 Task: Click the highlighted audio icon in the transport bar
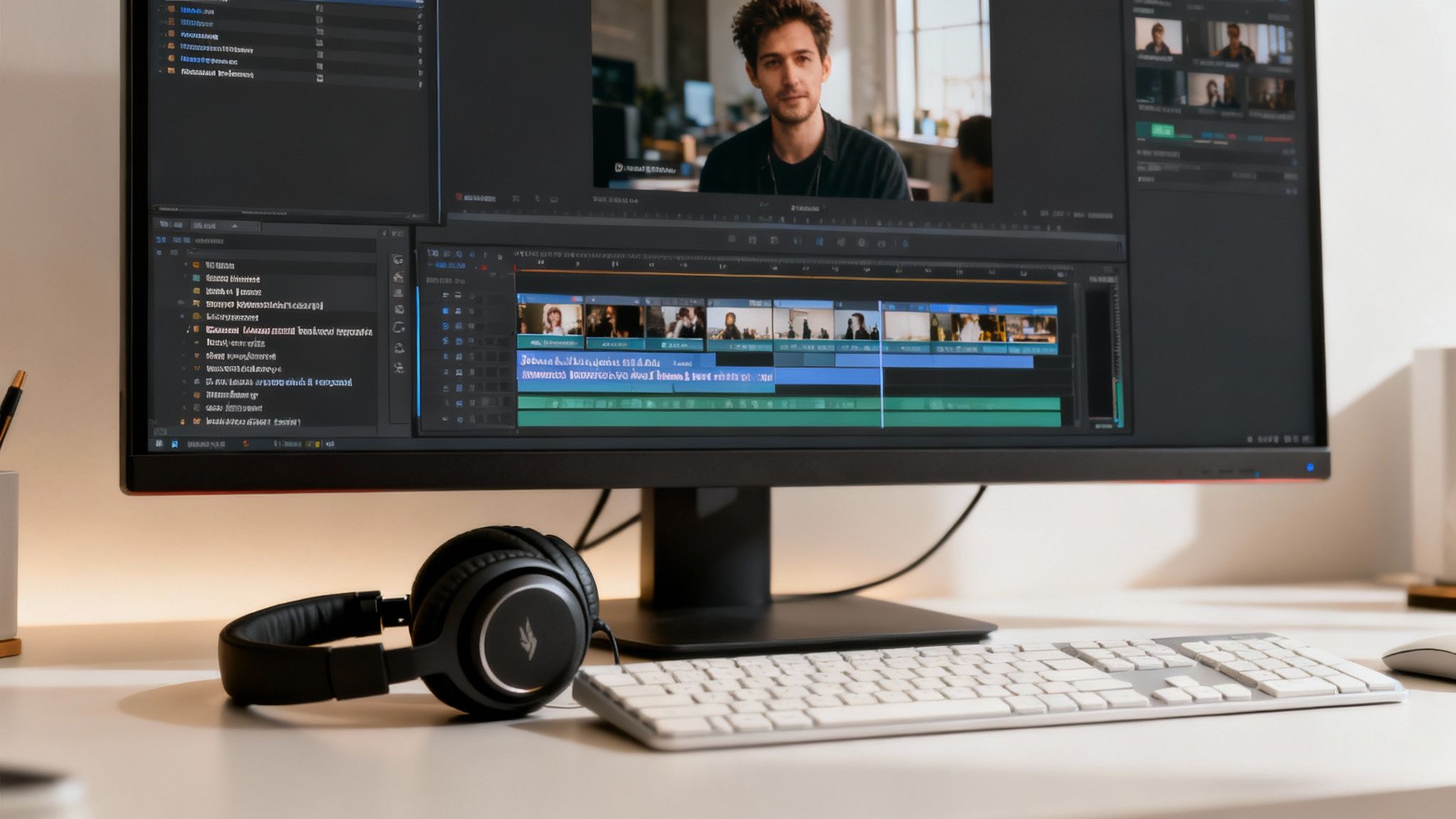click(x=820, y=242)
